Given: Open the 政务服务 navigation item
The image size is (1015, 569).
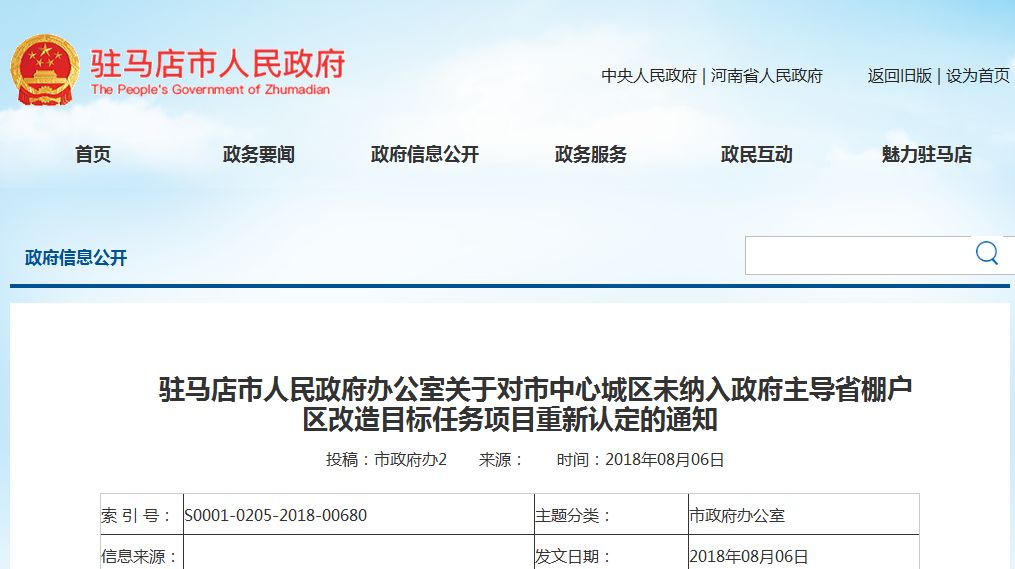Looking at the screenshot, I should point(590,154).
